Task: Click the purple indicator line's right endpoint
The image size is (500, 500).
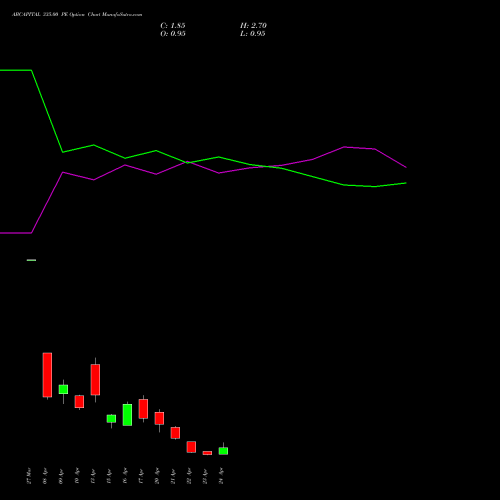Action: click(x=406, y=167)
